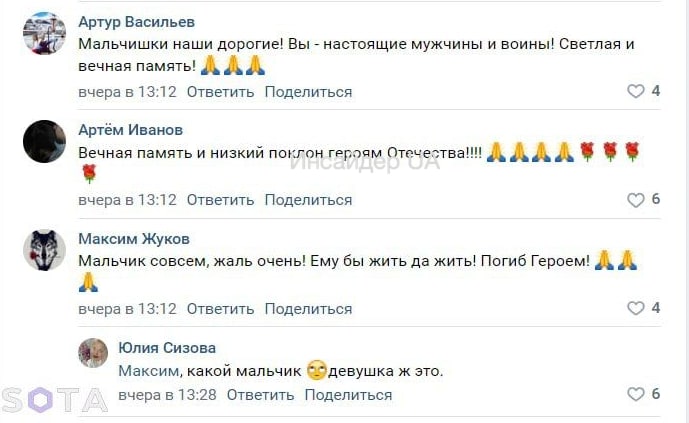689x423 pixels.
Task: Reply to Артур Васильев's comment via Ответить
Action: tap(220, 92)
